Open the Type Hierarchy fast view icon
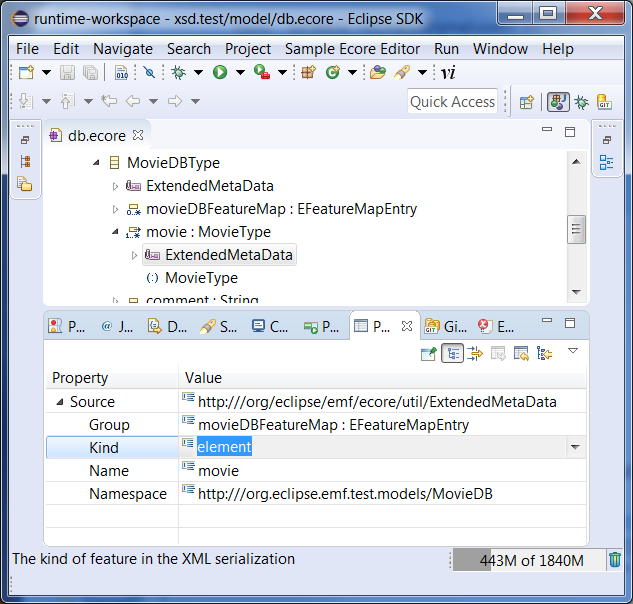 (x=25, y=161)
